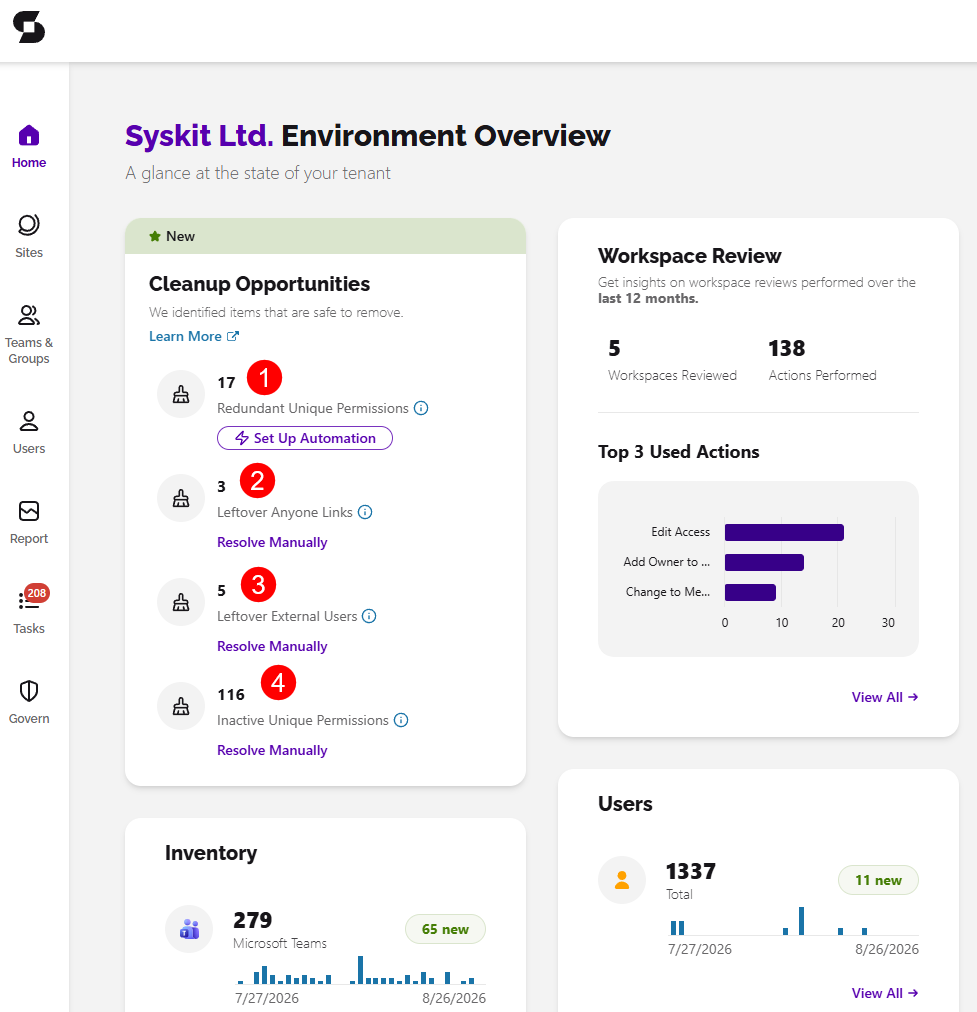977x1012 pixels.
Task: View All workspace review actions
Action: coord(885,697)
